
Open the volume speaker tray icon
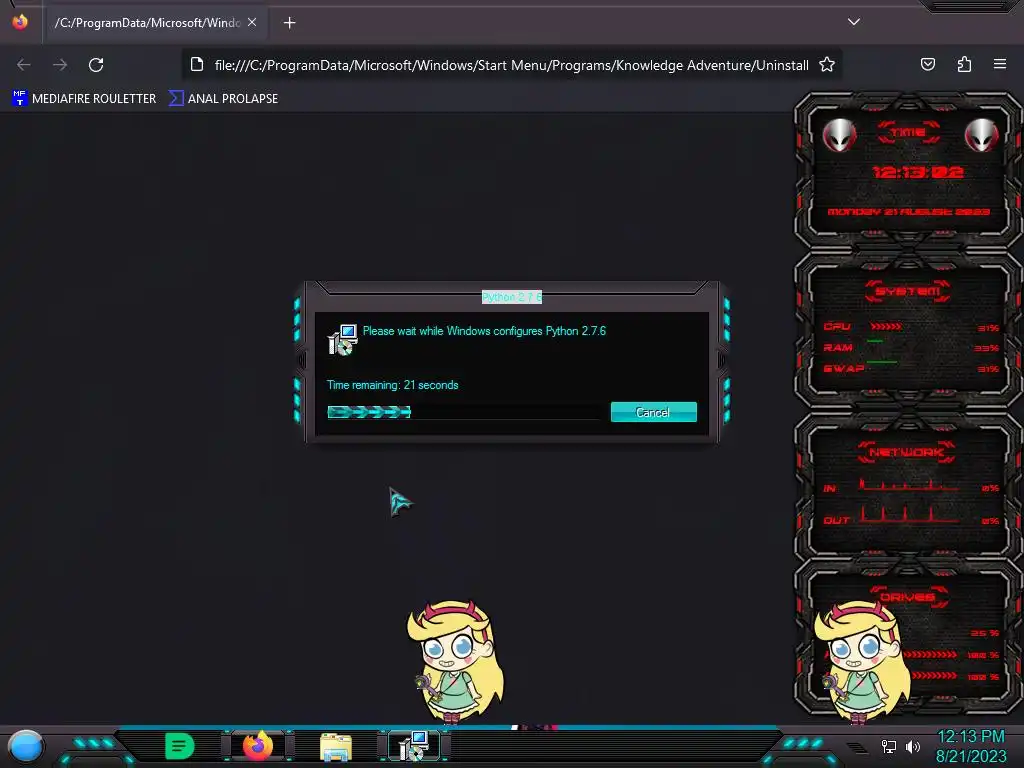click(x=912, y=746)
